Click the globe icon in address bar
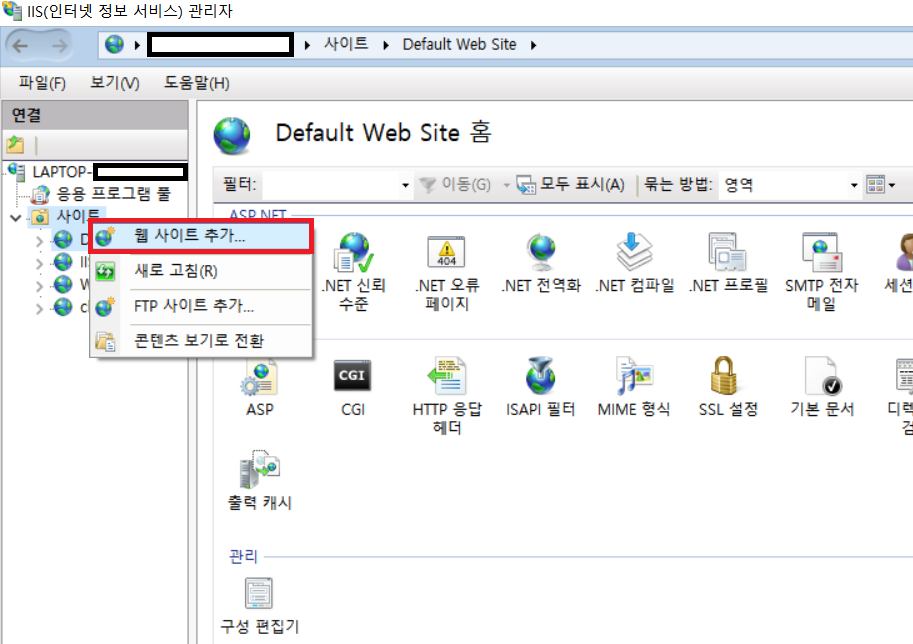The image size is (913, 644). (x=114, y=44)
